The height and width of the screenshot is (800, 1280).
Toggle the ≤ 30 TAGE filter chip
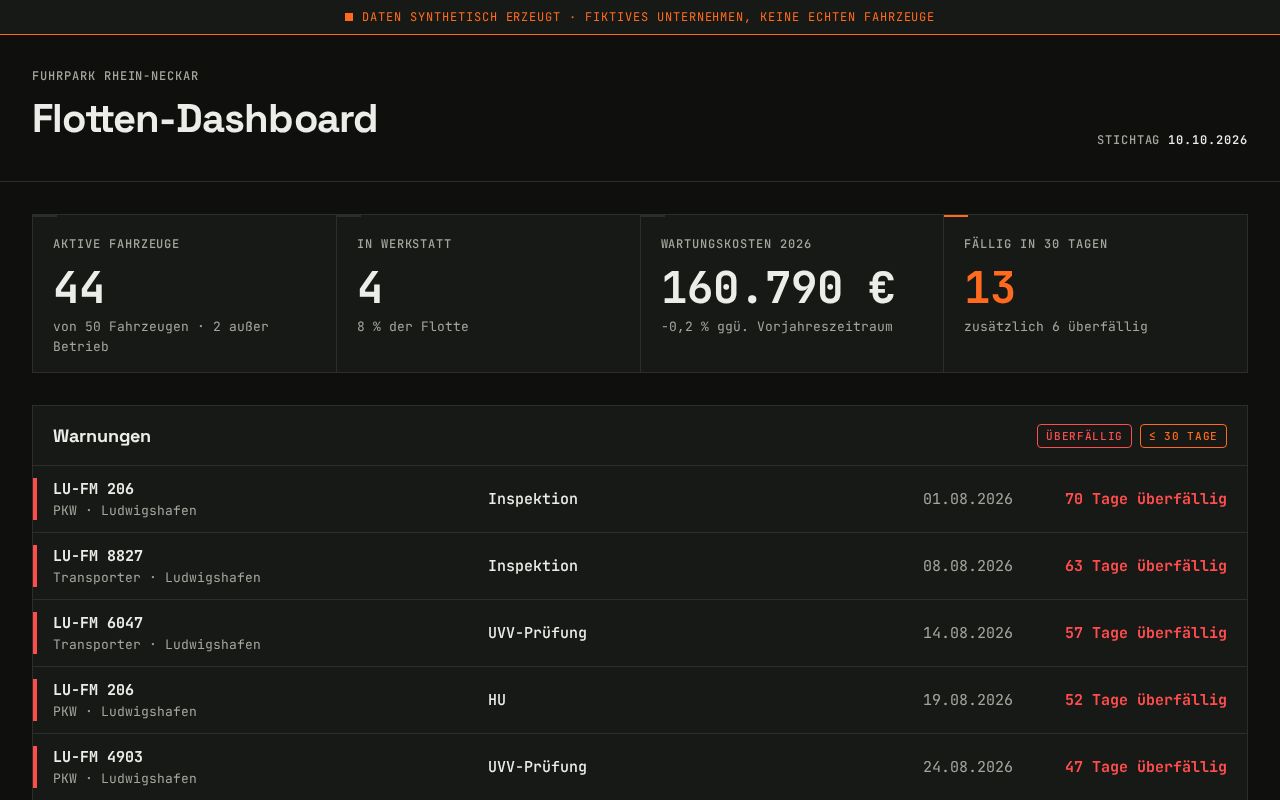pyautogui.click(x=1183, y=436)
